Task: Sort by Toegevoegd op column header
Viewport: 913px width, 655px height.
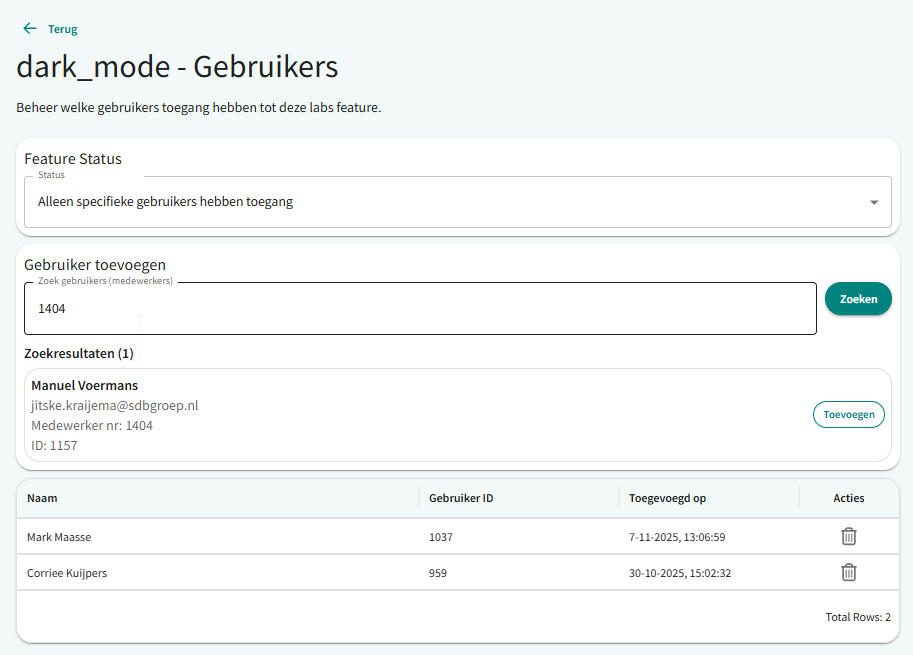Action: click(667, 498)
